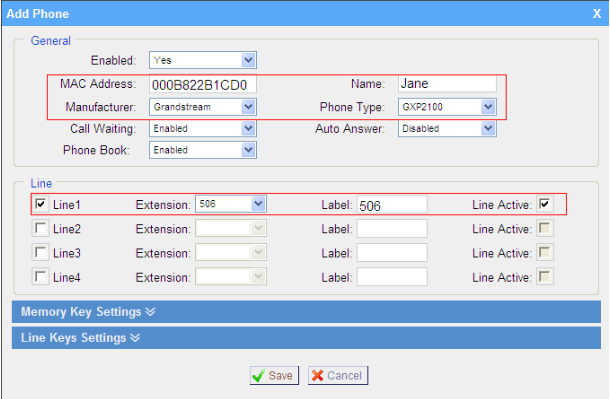The height and width of the screenshot is (399, 610).
Task: Click the Name field containing Jane
Action: coord(447,84)
